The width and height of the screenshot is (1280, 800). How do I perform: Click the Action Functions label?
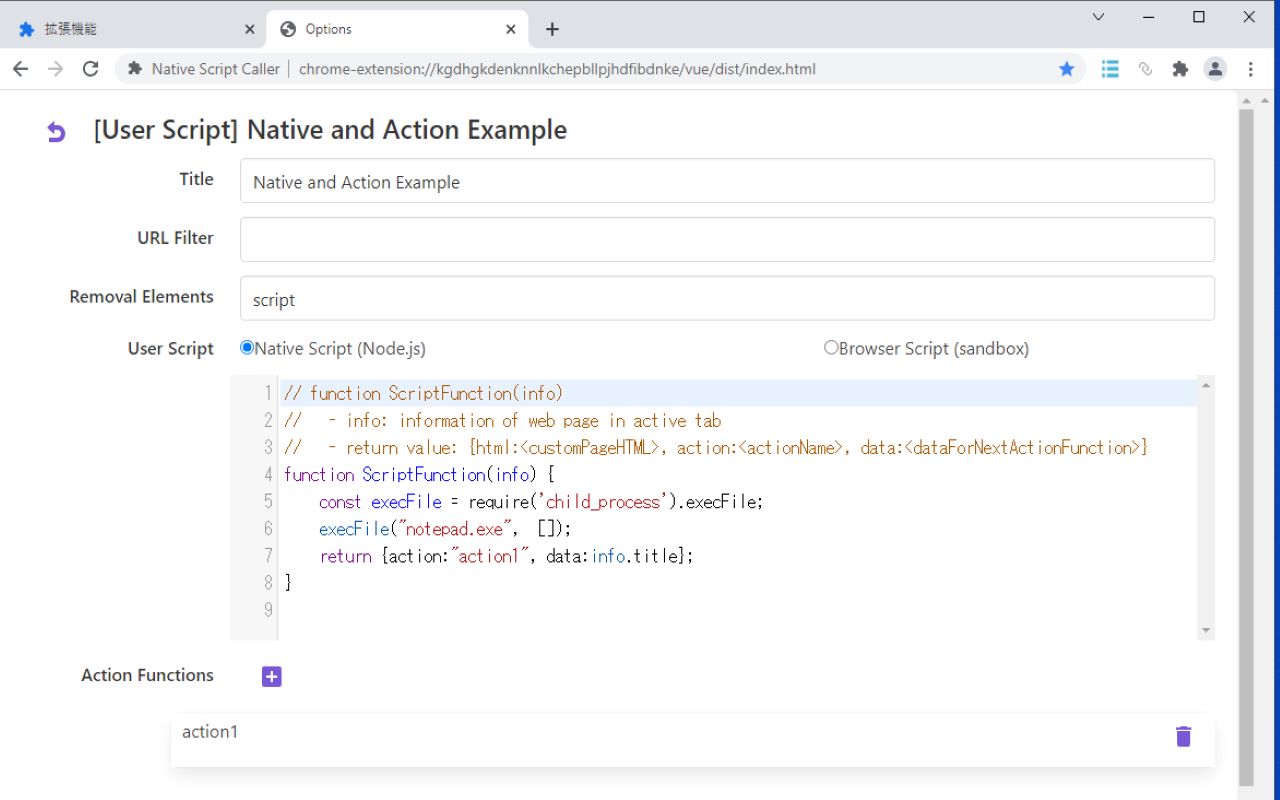[x=147, y=675]
